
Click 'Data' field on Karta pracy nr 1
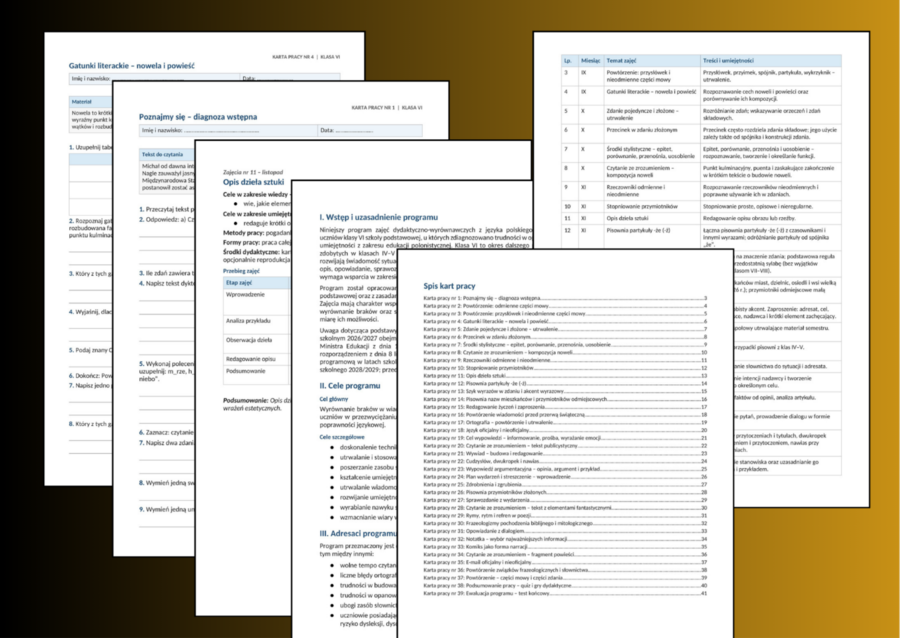(370, 131)
